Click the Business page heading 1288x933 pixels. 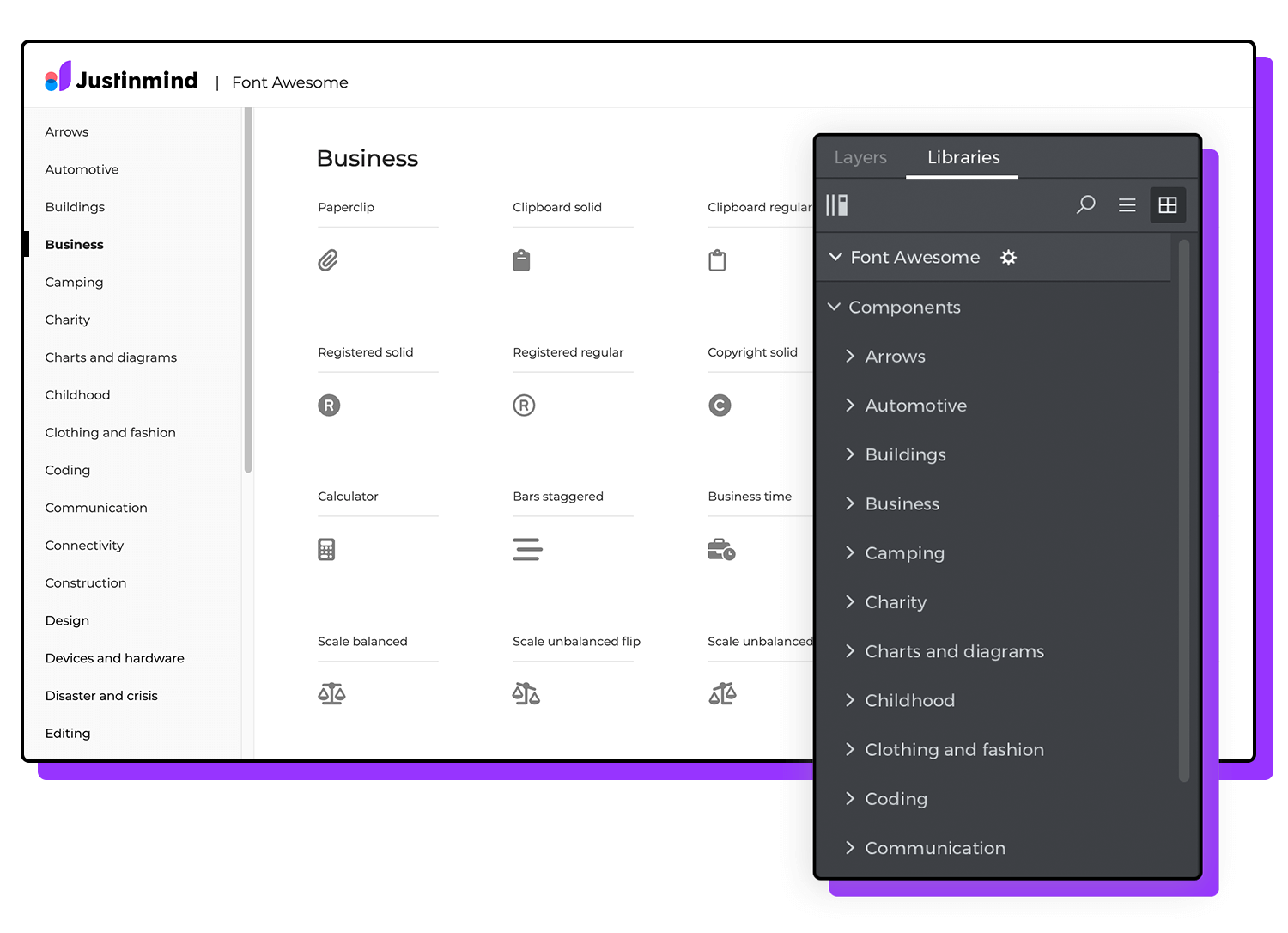click(367, 158)
